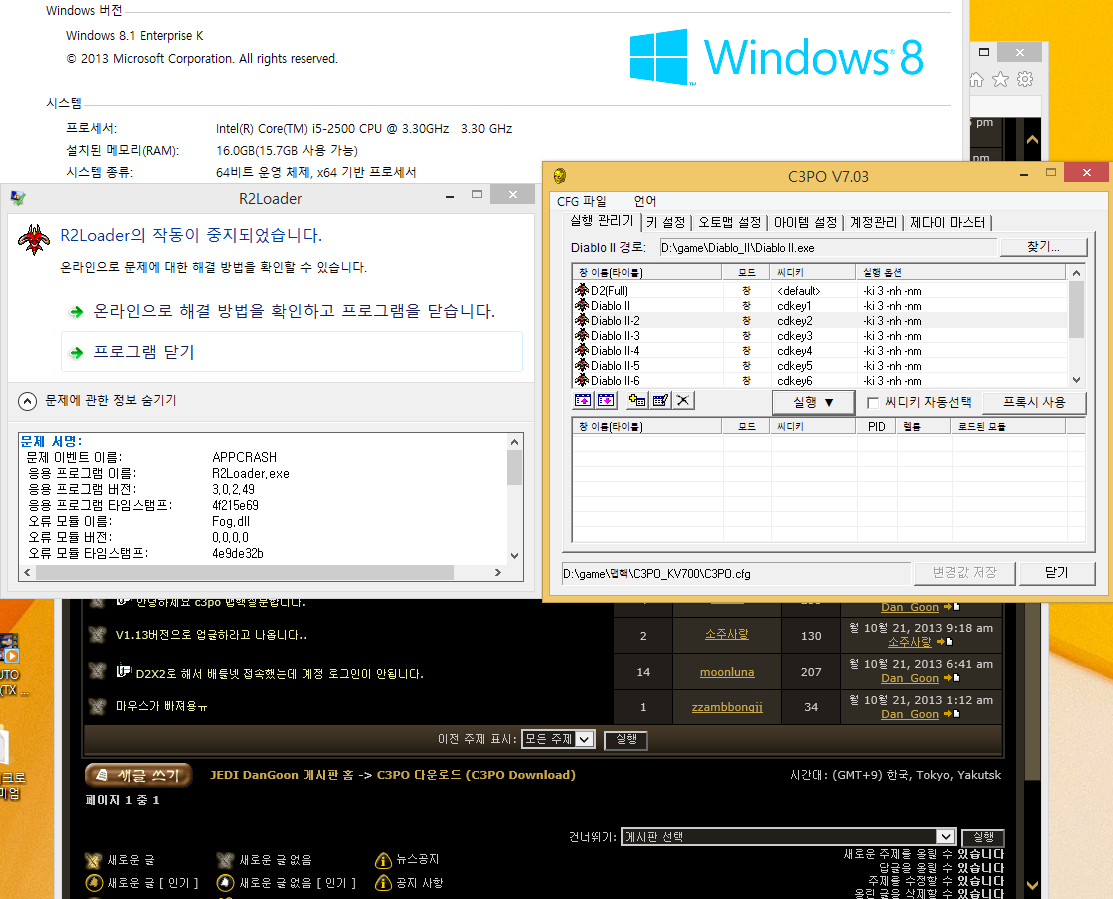Switch to the 키 설정 tab
The image size is (1113, 899).
666,223
